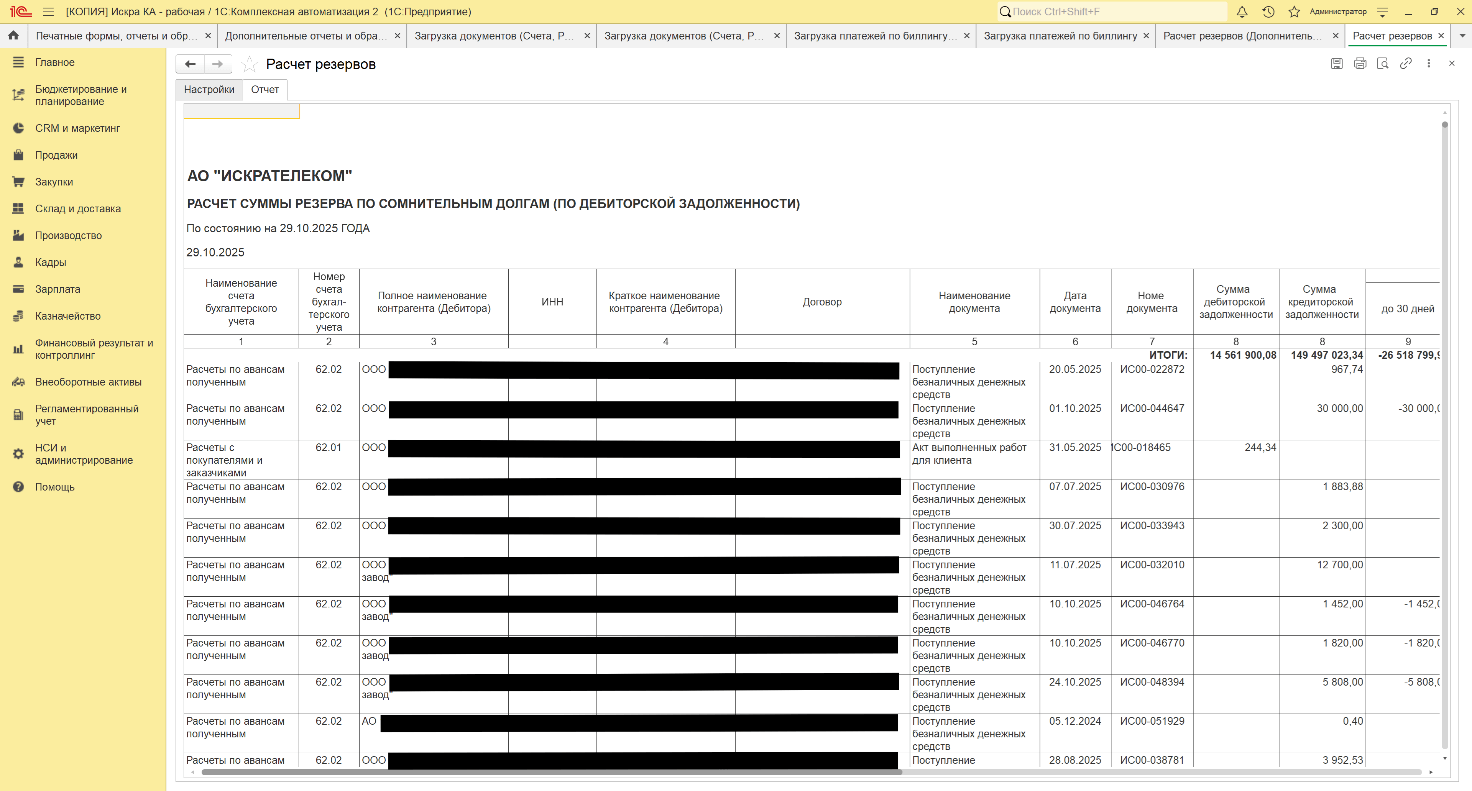
Task: Open the 1C main menu hamburger
Action: point(48,11)
